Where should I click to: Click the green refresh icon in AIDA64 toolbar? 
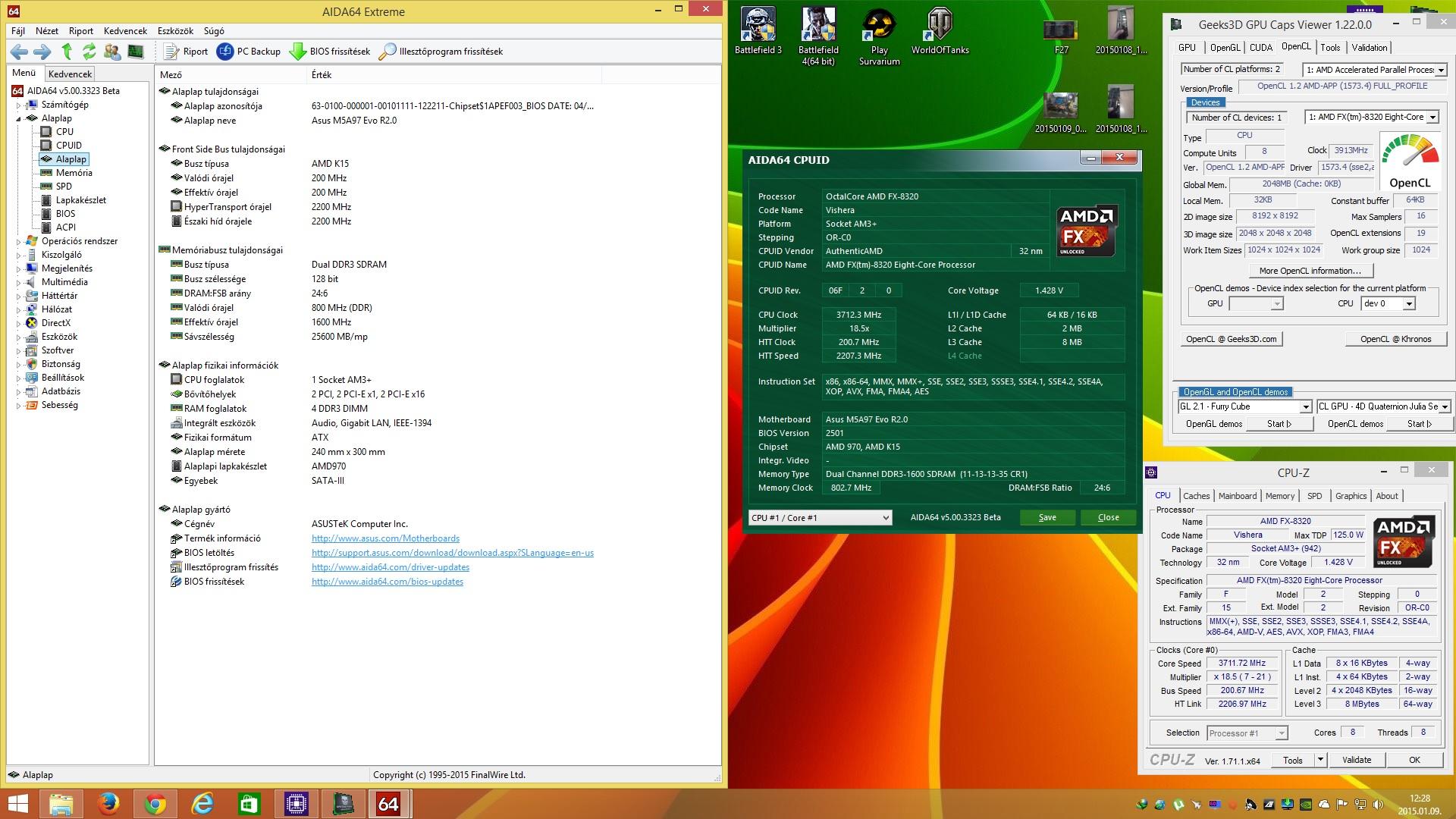[89, 52]
